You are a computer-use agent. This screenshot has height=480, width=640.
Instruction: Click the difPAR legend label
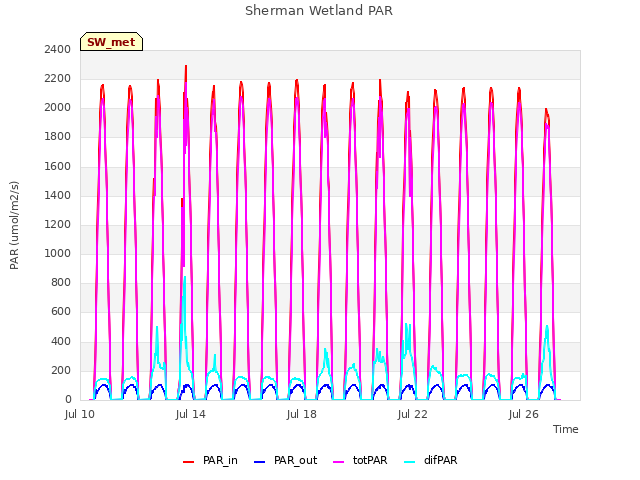pos(440,460)
